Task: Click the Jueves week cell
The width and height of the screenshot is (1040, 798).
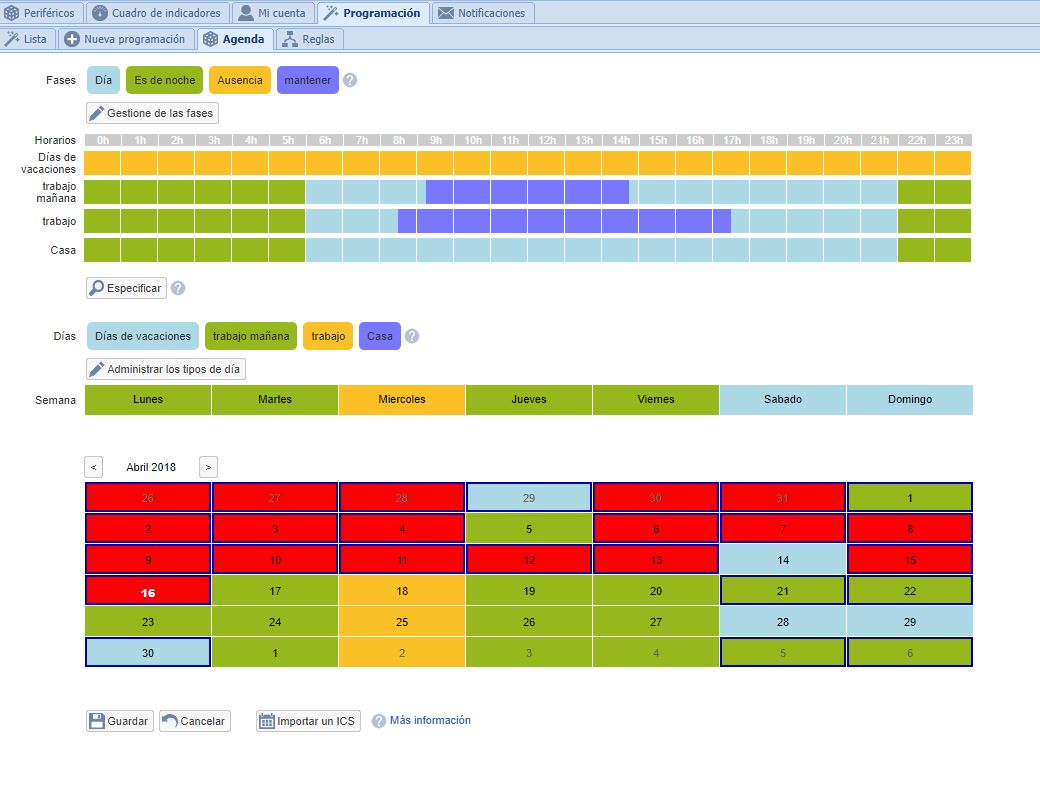Action: tap(529, 400)
